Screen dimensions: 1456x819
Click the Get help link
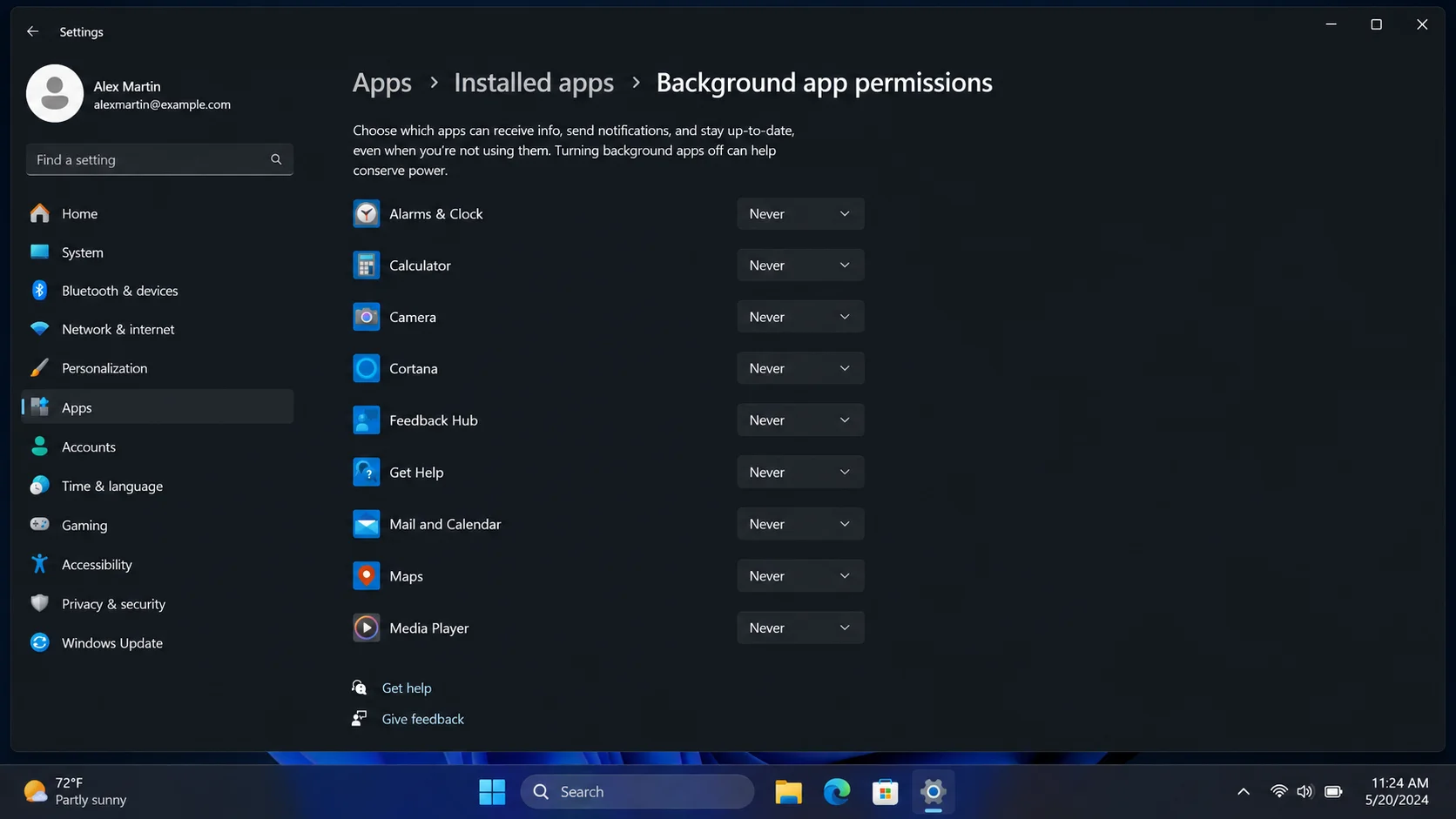[407, 688]
